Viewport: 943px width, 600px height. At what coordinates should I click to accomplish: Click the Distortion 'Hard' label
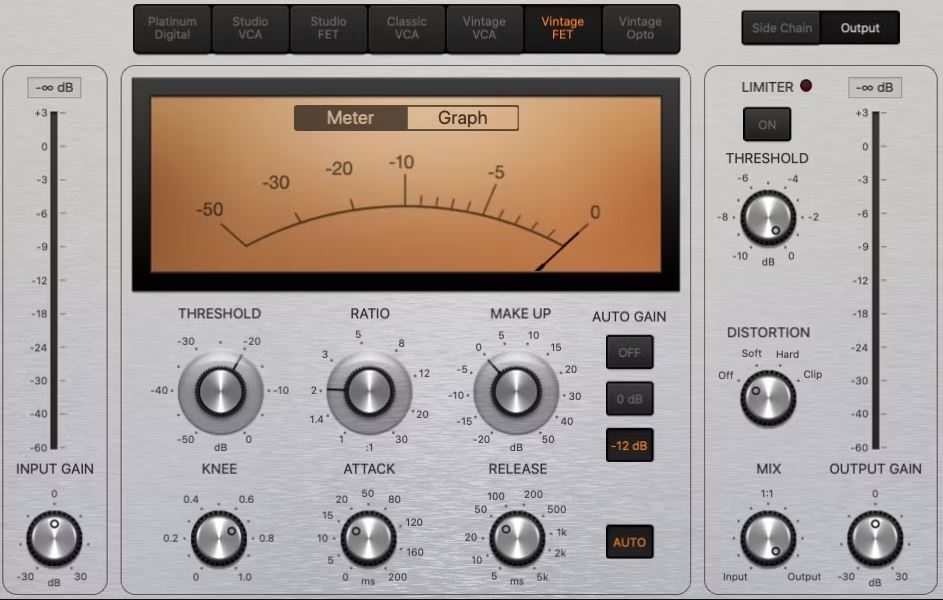click(x=787, y=355)
